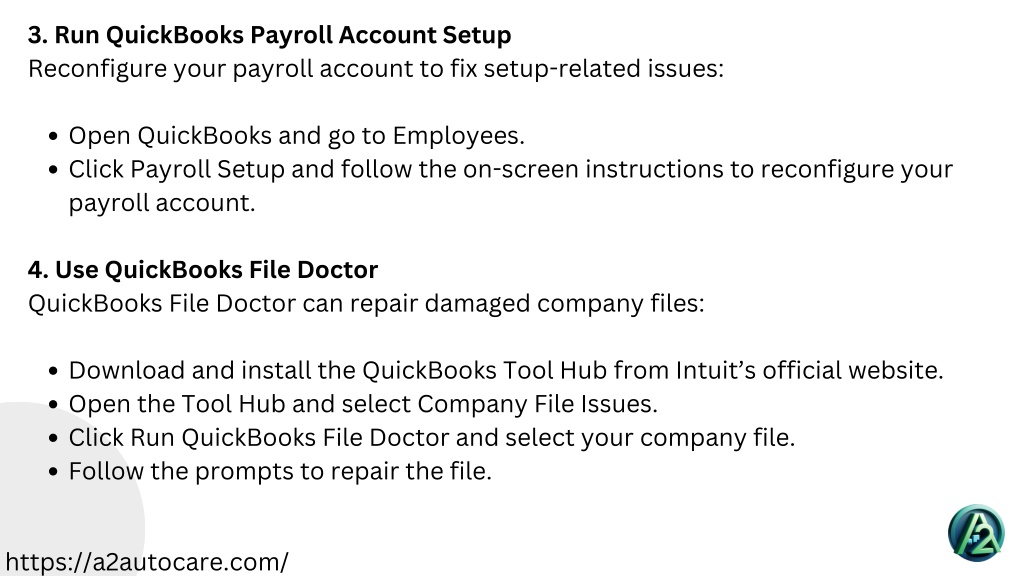Viewport: 1024px width, 576px height.
Task: Click bullet dot before 'Open the Tool Hub'
Action: coord(54,404)
